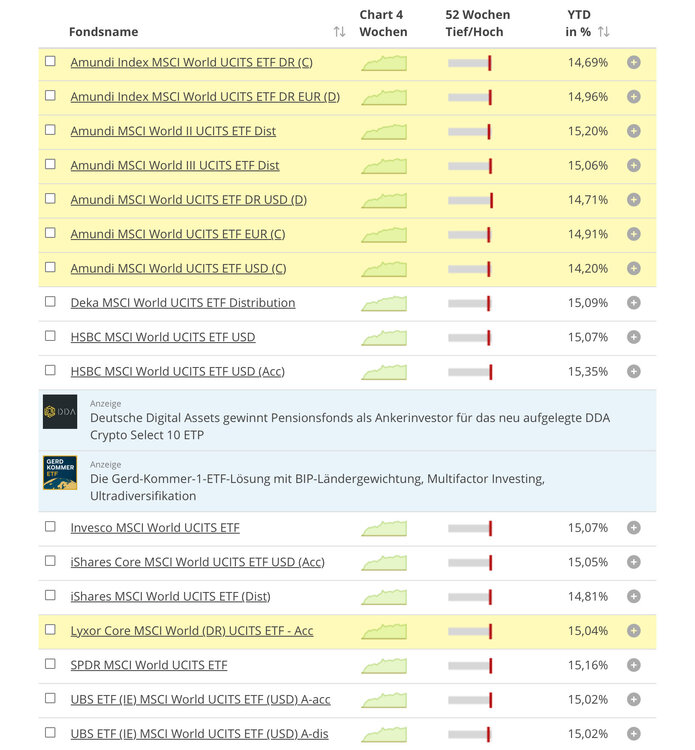Open 4-week chart for SPDR MSCI World
The width and height of the screenshot is (695, 750).
pos(384,666)
